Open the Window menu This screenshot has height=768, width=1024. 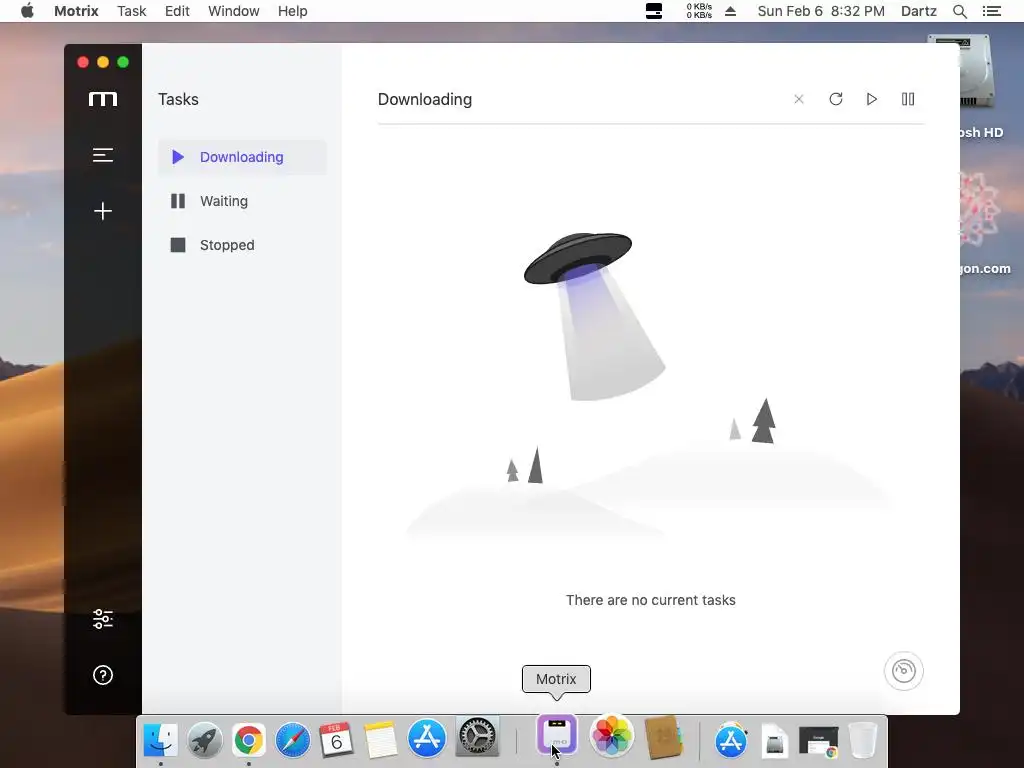234,11
